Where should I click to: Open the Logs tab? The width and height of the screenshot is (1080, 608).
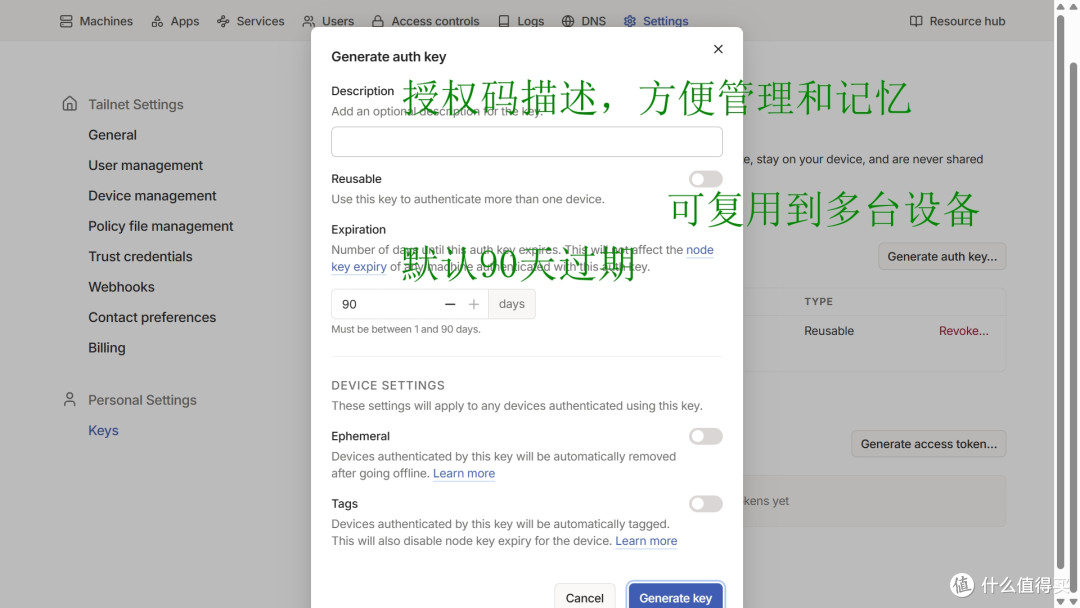pyautogui.click(x=521, y=21)
